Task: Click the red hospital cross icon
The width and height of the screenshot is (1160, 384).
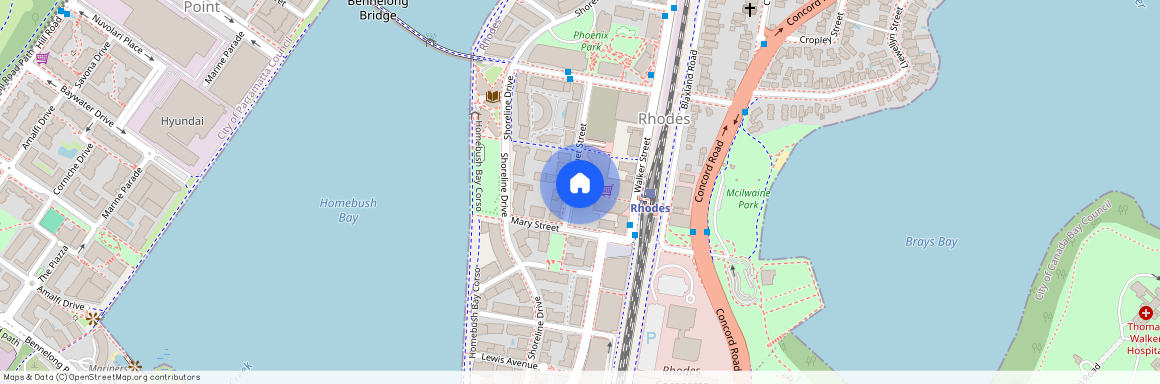Action: pyautogui.click(x=1146, y=313)
